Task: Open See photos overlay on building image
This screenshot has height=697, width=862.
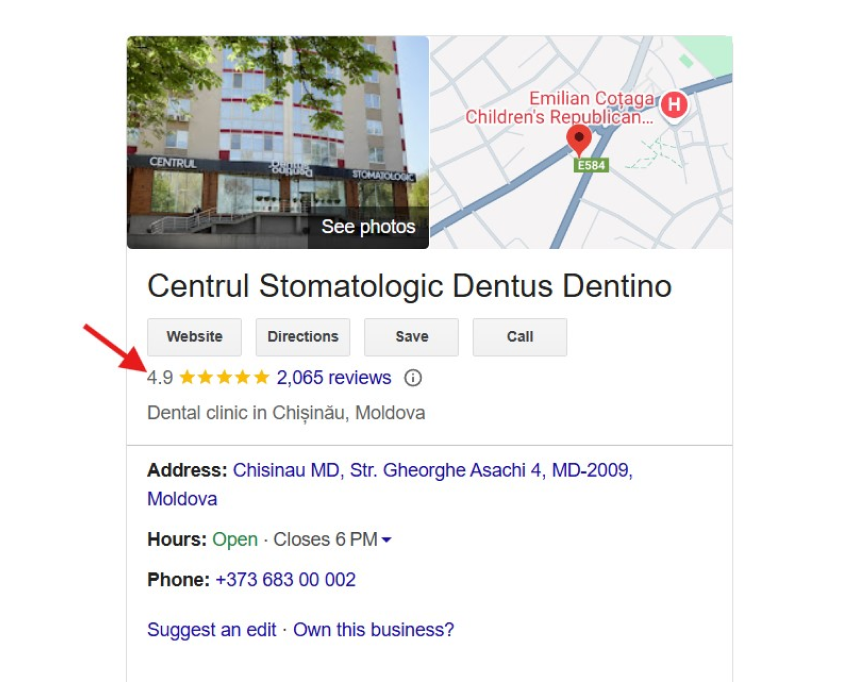Action: coord(368,226)
